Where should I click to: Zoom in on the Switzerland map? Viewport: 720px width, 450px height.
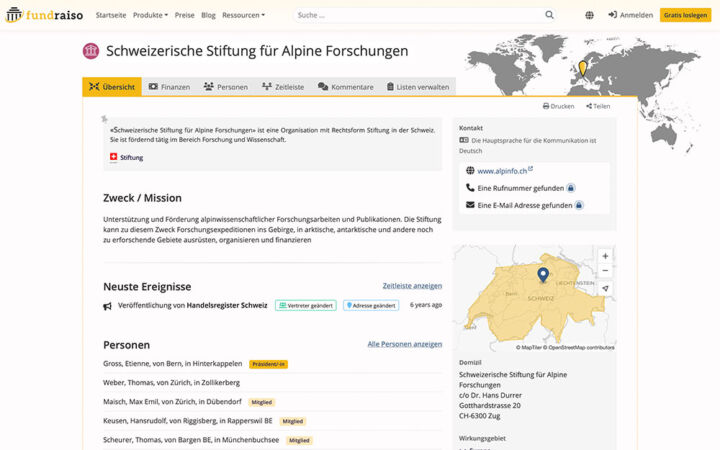(605, 256)
